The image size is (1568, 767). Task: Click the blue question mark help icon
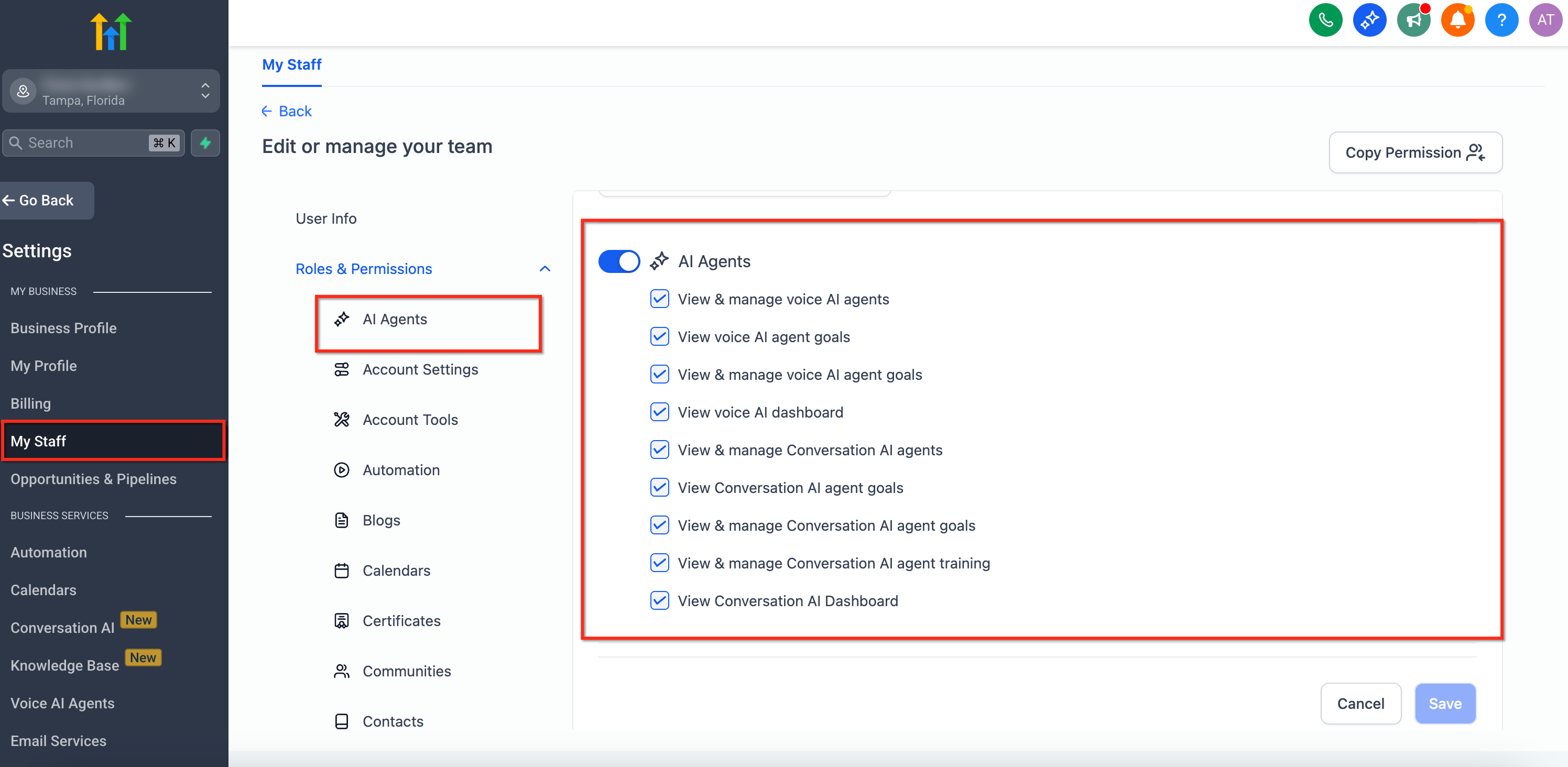tap(1501, 20)
